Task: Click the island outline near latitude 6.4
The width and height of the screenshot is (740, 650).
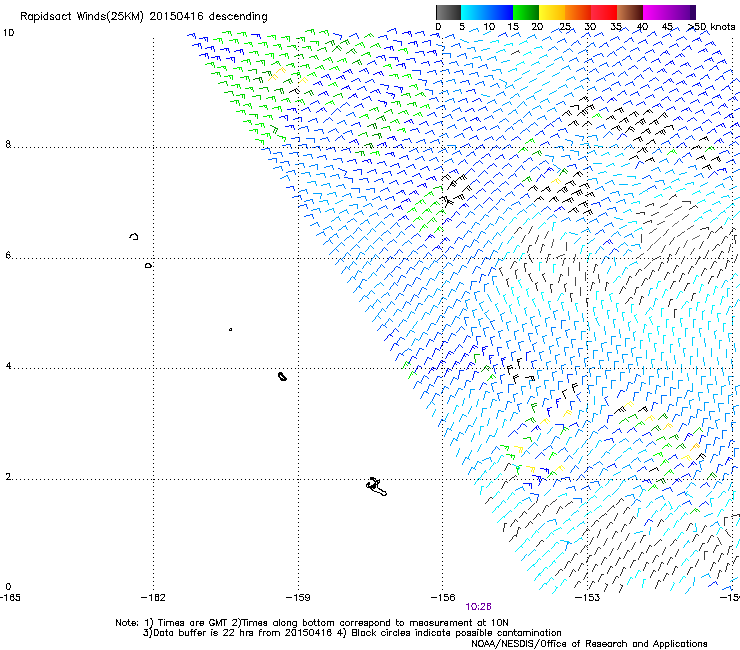Action: pos(134,236)
